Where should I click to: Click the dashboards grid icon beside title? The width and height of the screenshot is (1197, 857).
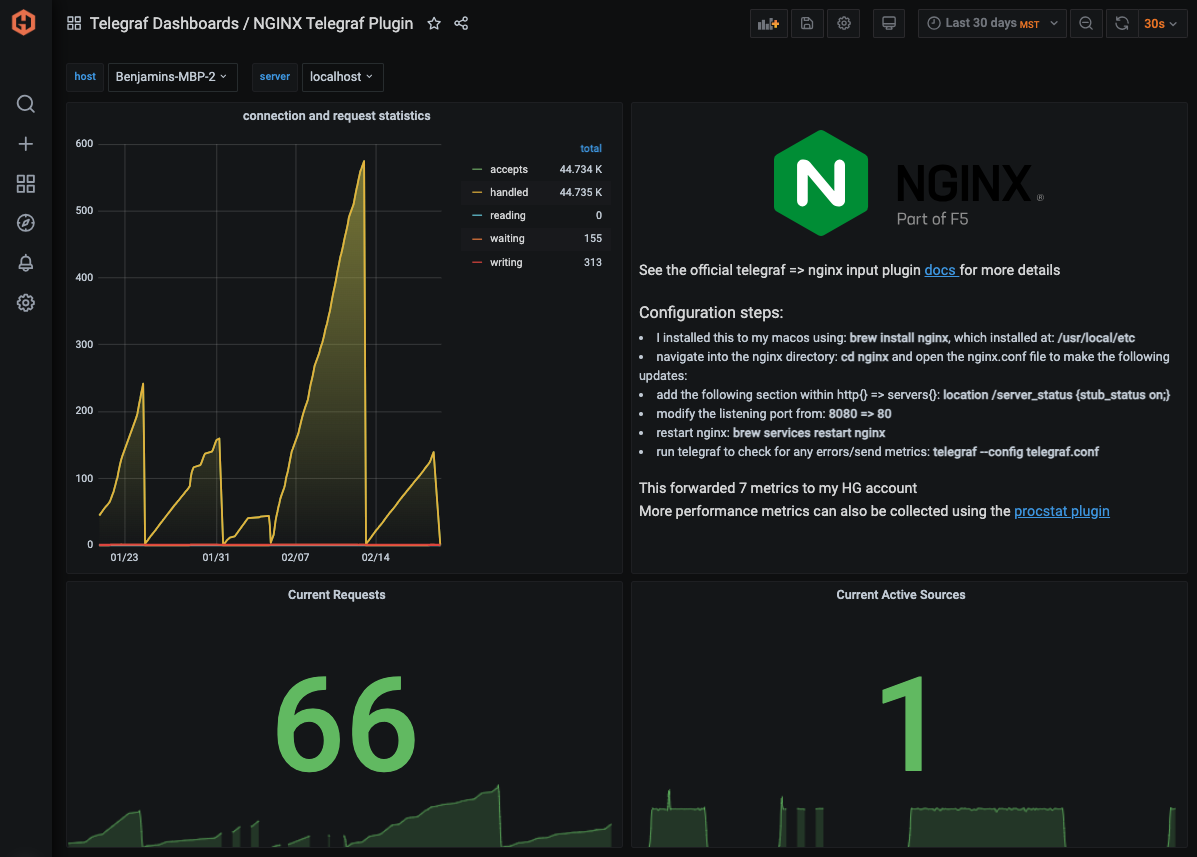74,24
